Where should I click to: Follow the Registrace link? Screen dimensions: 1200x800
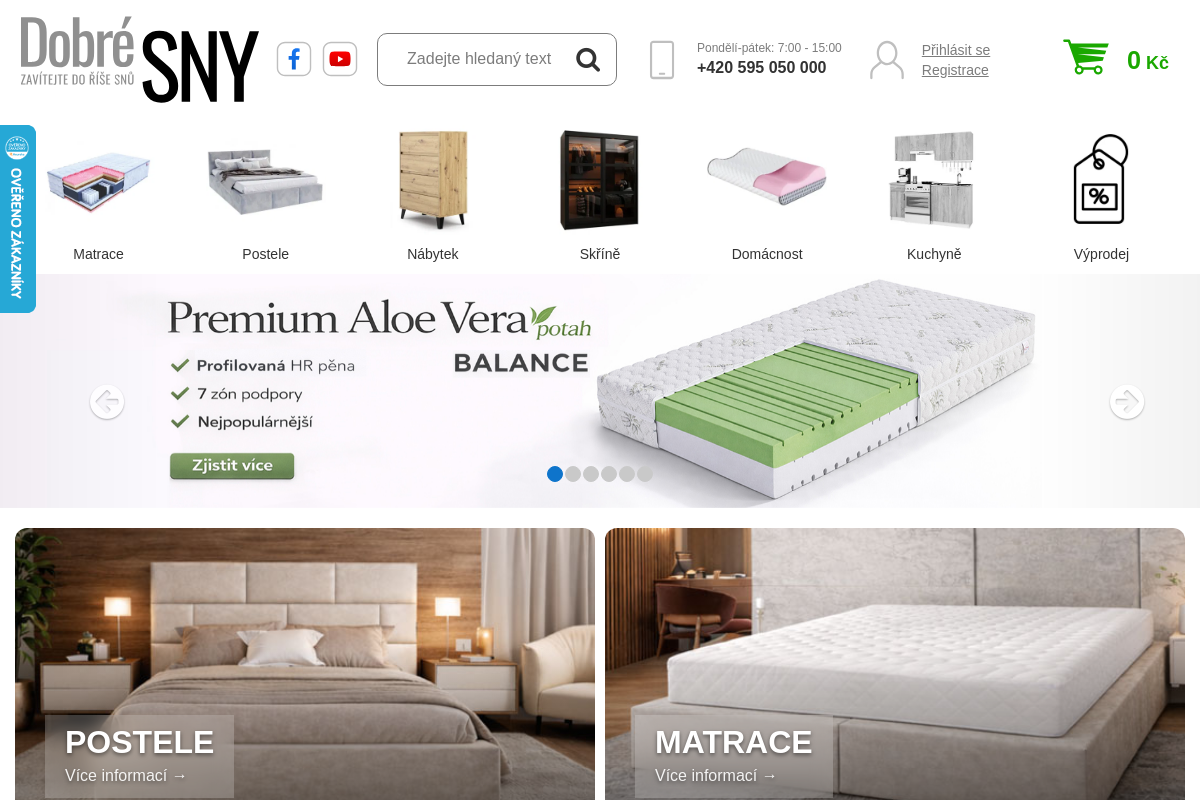click(955, 70)
